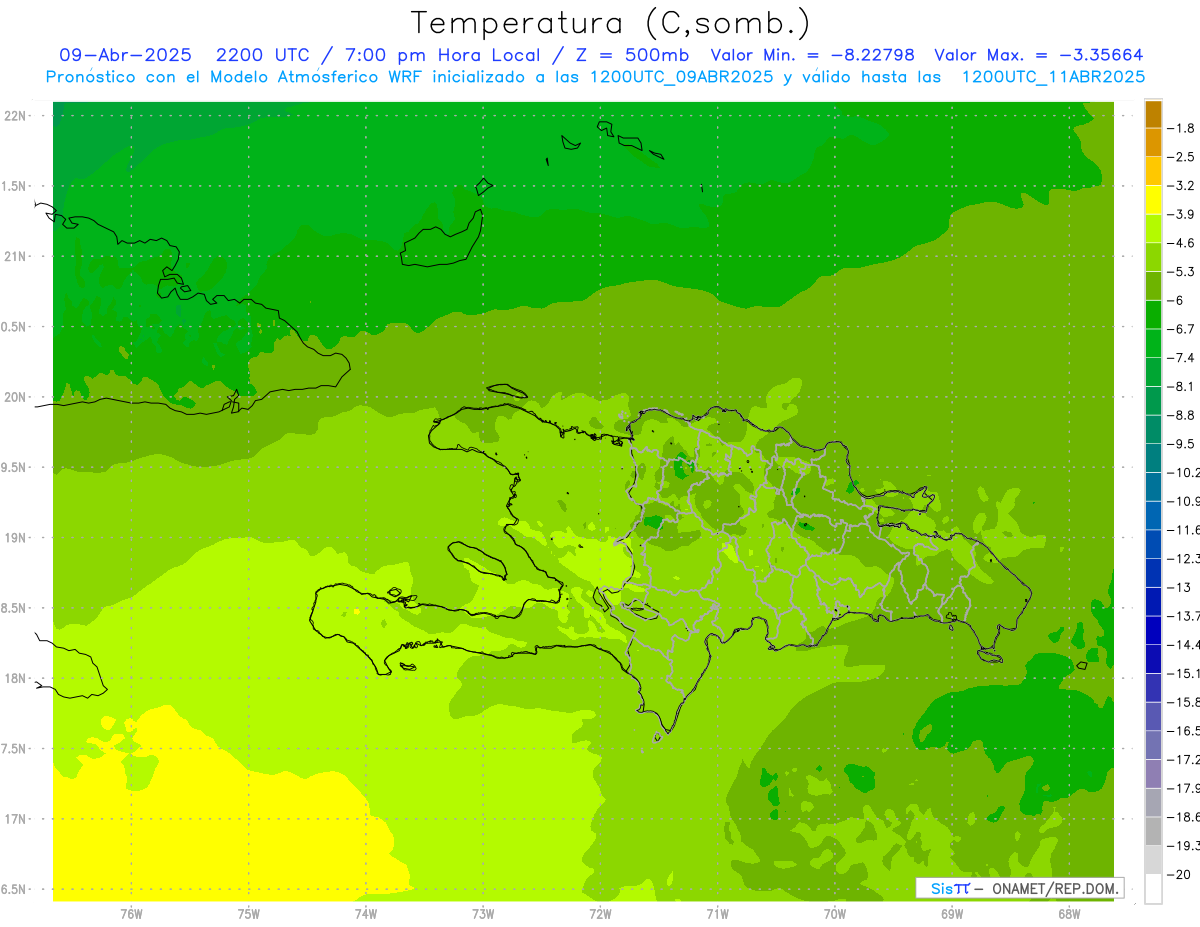Click the "70W" longitude label
The height and width of the screenshot is (927, 1200).
point(835,913)
